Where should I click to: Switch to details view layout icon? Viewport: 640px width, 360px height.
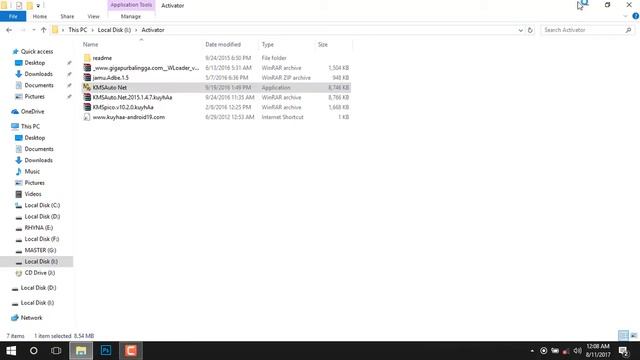click(x=623, y=336)
